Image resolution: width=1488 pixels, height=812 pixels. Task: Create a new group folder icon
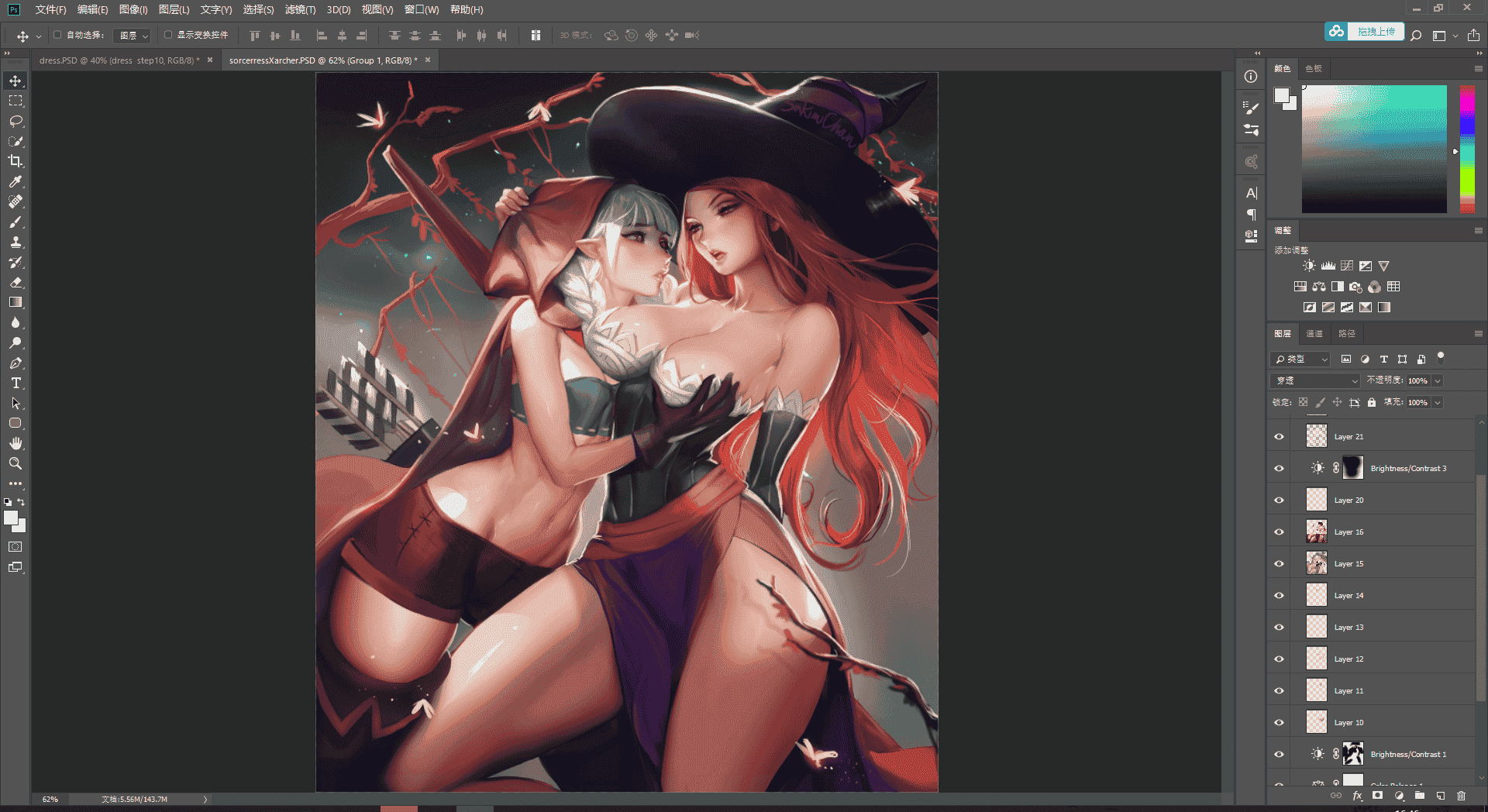pos(1420,796)
